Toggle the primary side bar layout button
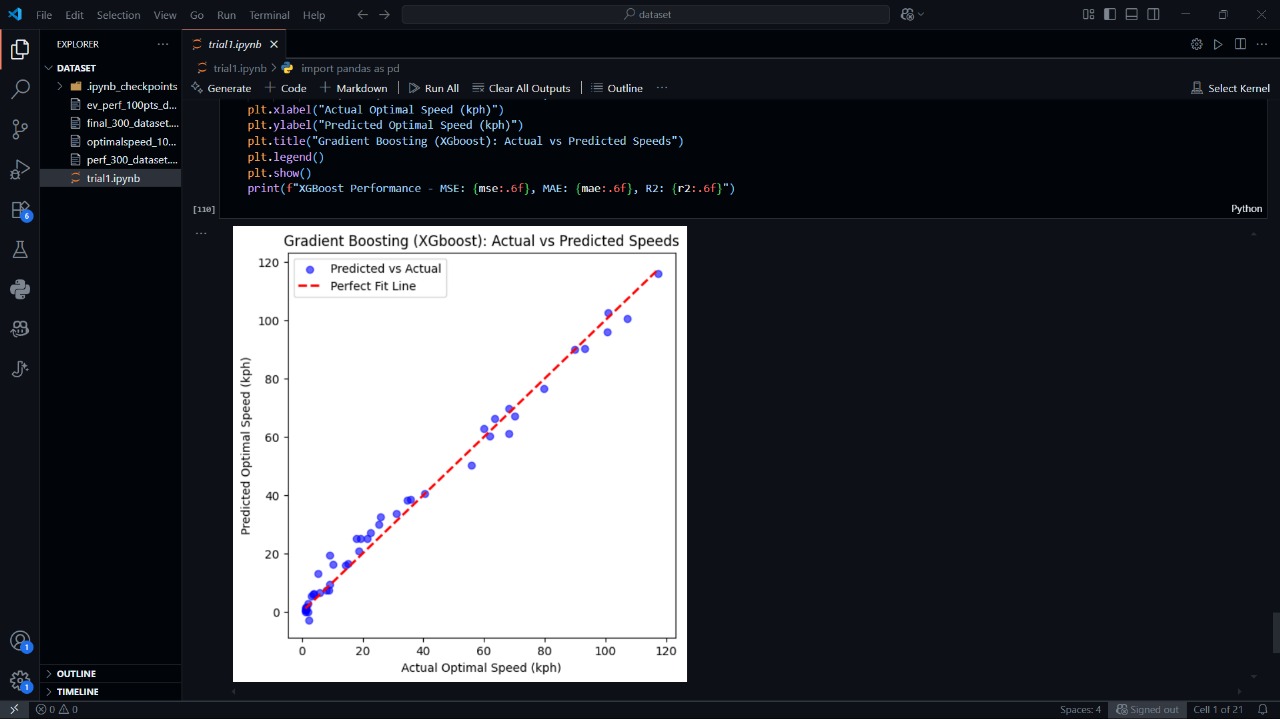Image resolution: width=1280 pixels, height=719 pixels. pyautogui.click(x=1110, y=15)
